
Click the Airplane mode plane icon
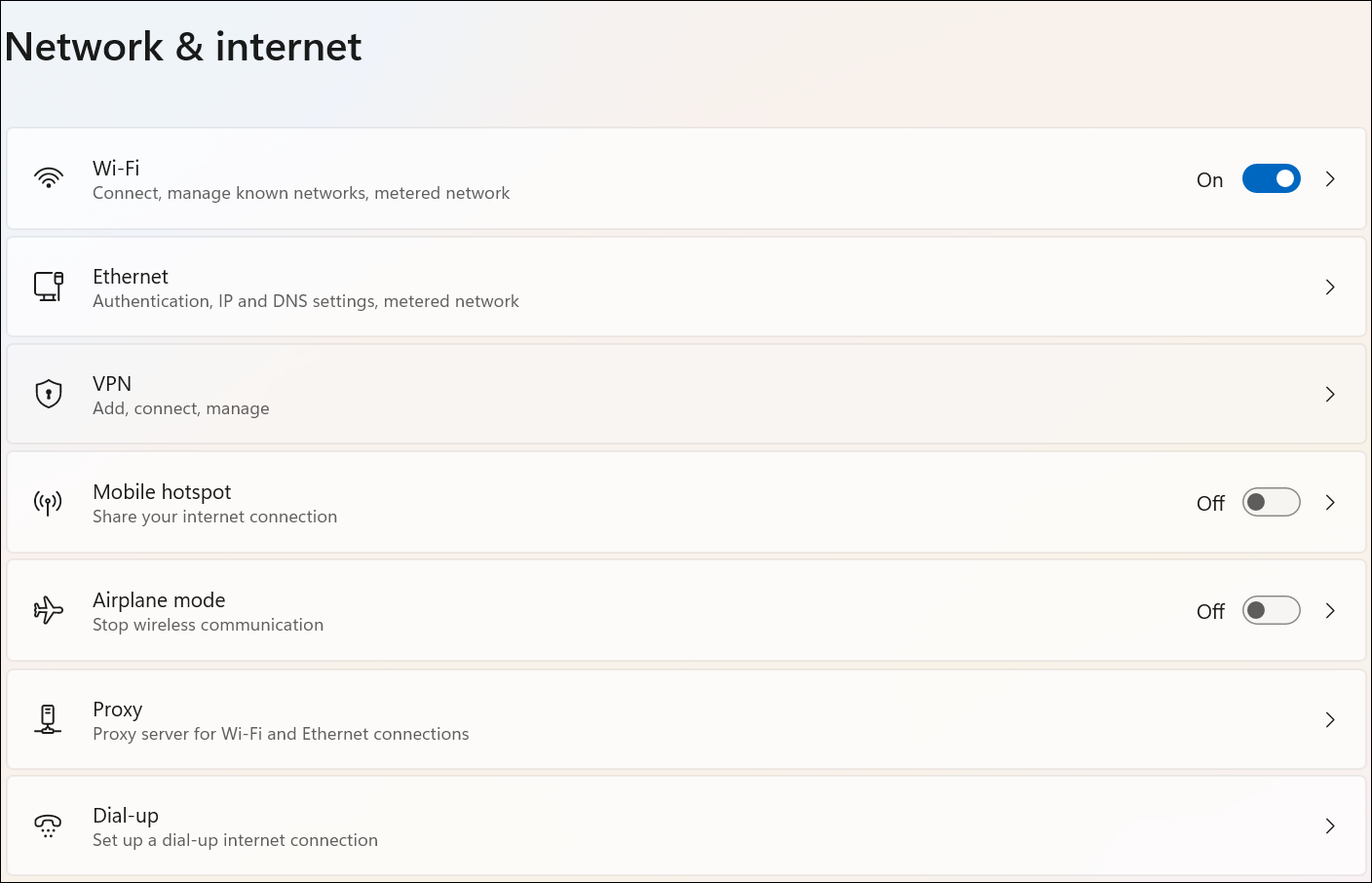[48, 610]
